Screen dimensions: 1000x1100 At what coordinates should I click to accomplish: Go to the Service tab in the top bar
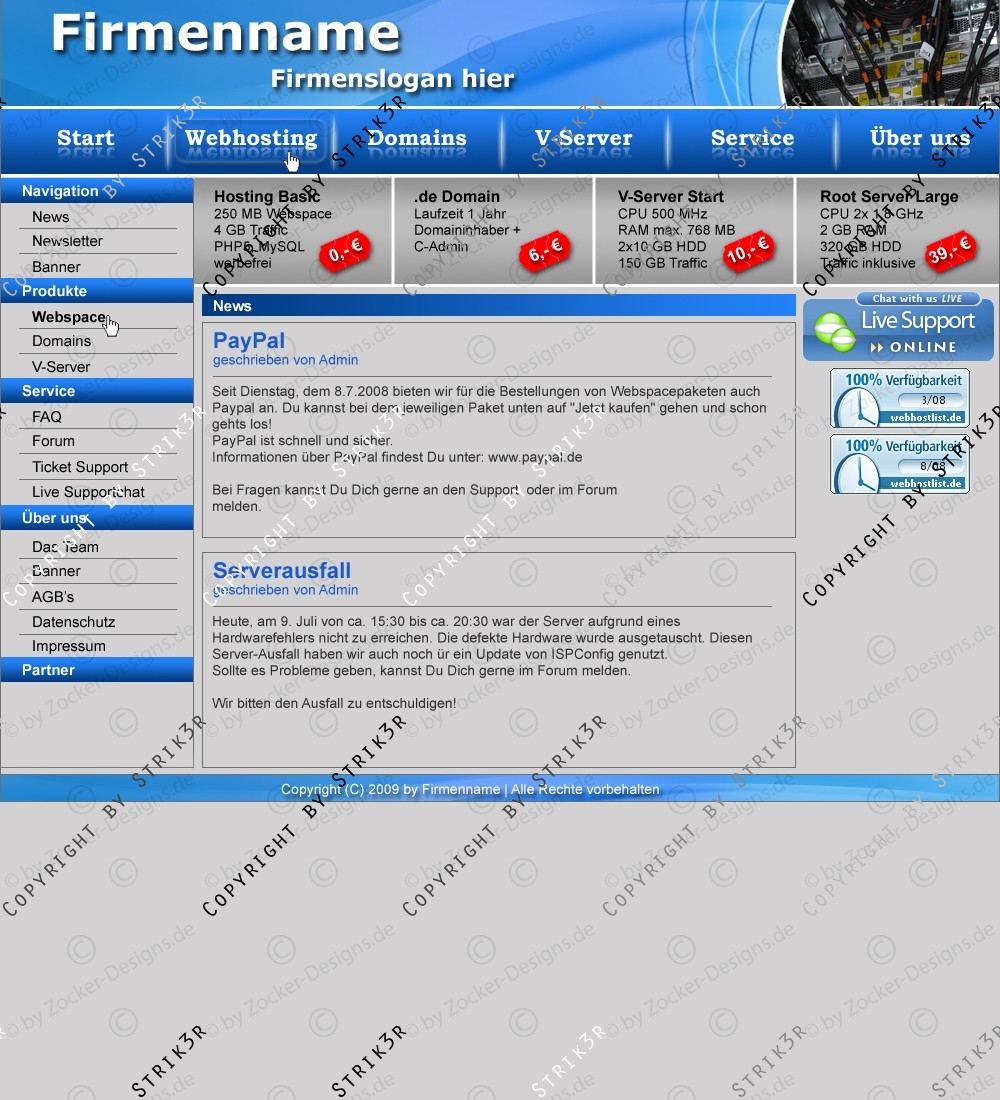pyautogui.click(x=752, y=139)
